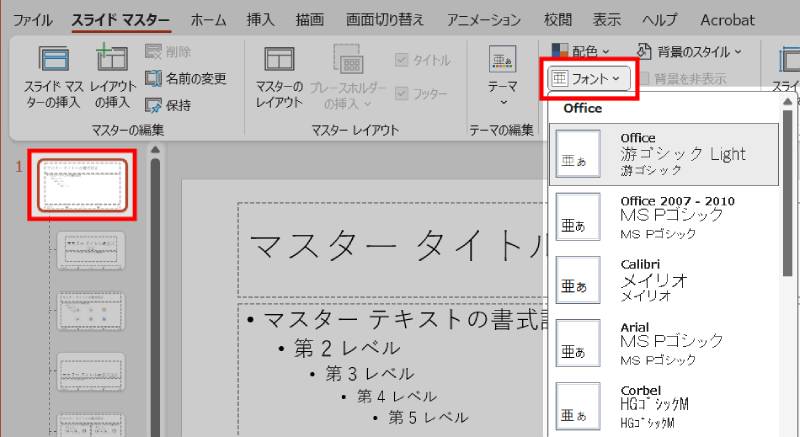The image size is (800, 437).
Task: Click the Corbel font preview icon
Action: [578, 406]
